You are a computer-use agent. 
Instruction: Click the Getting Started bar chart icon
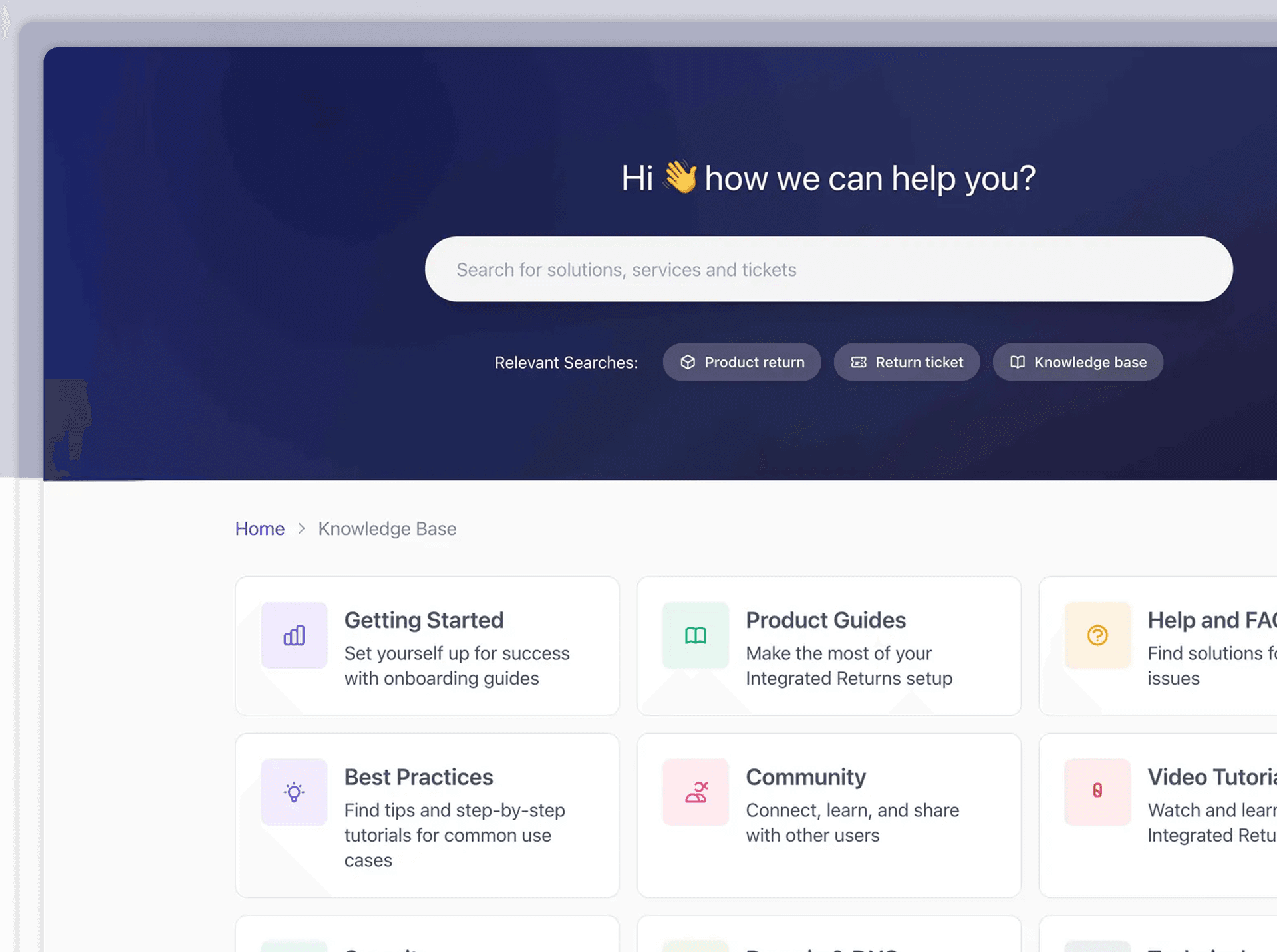click(294, 635)
